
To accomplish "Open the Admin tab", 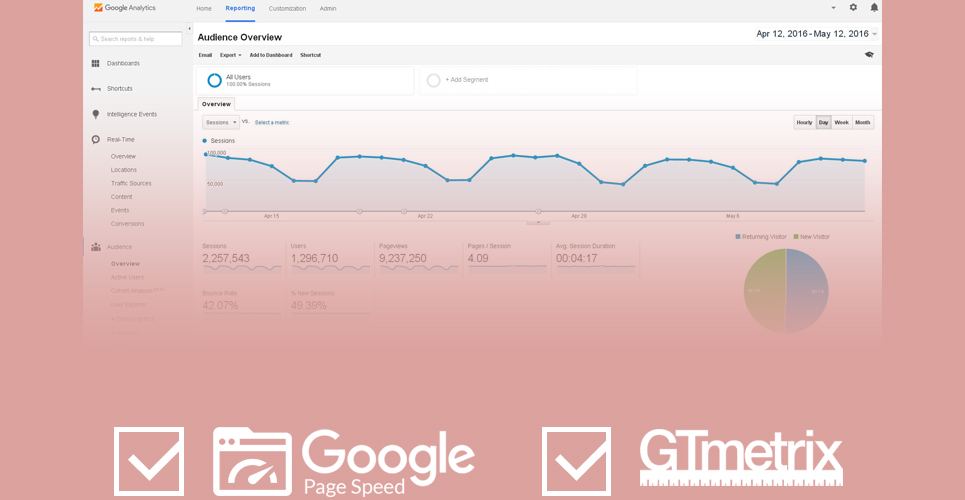I will (328, 8).
